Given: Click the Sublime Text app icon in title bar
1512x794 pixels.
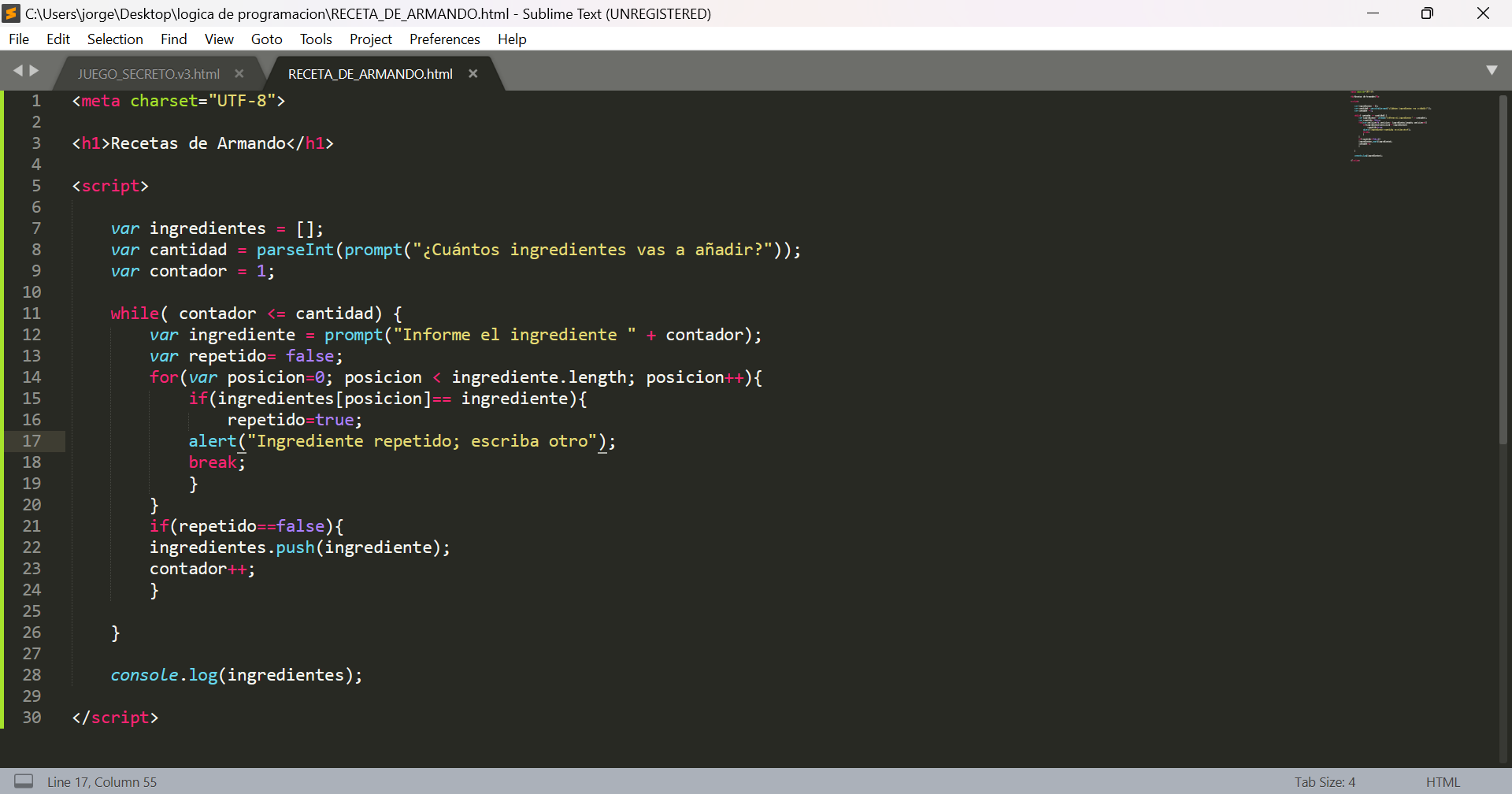Looking at the screenshot, I should tap(11, 13).
